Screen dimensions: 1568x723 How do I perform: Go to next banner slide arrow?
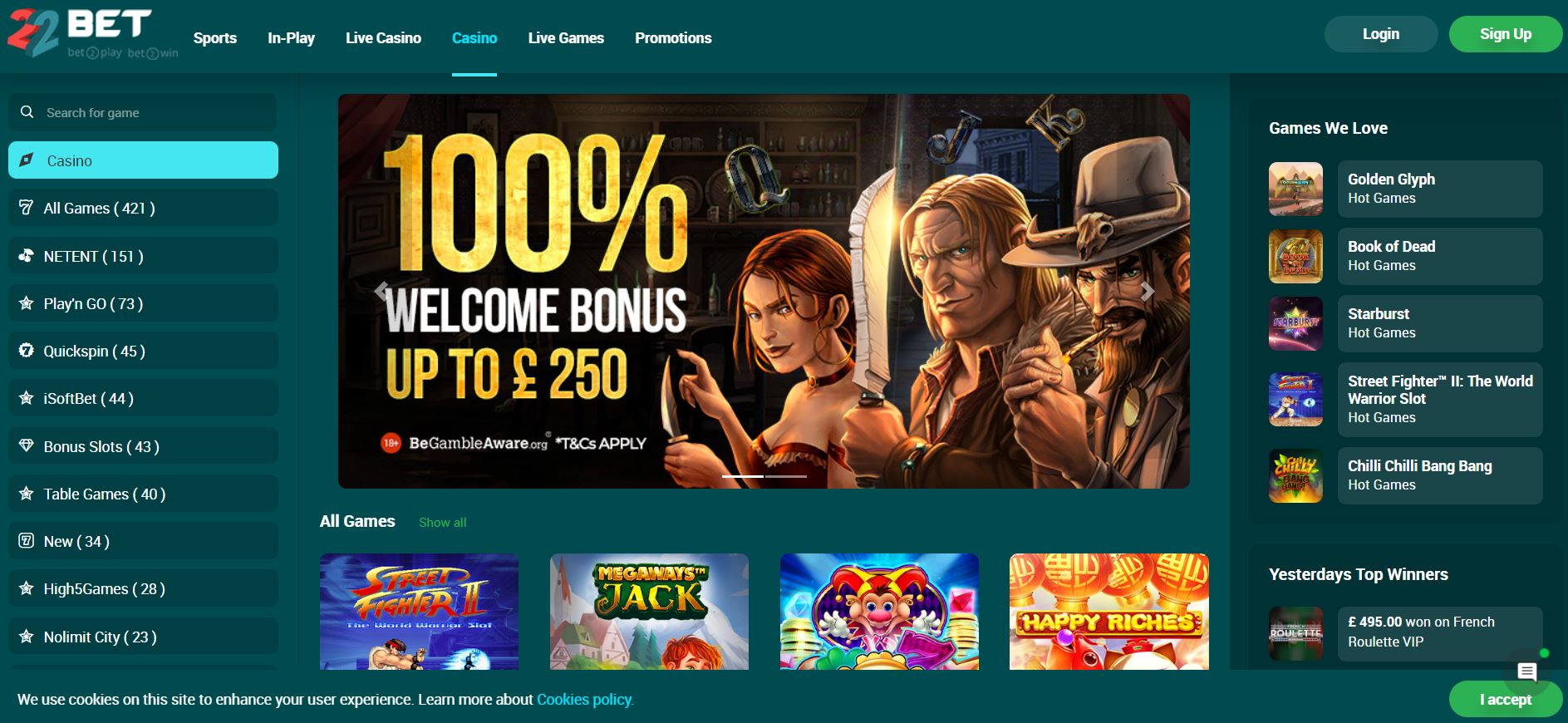point(1148,291)
